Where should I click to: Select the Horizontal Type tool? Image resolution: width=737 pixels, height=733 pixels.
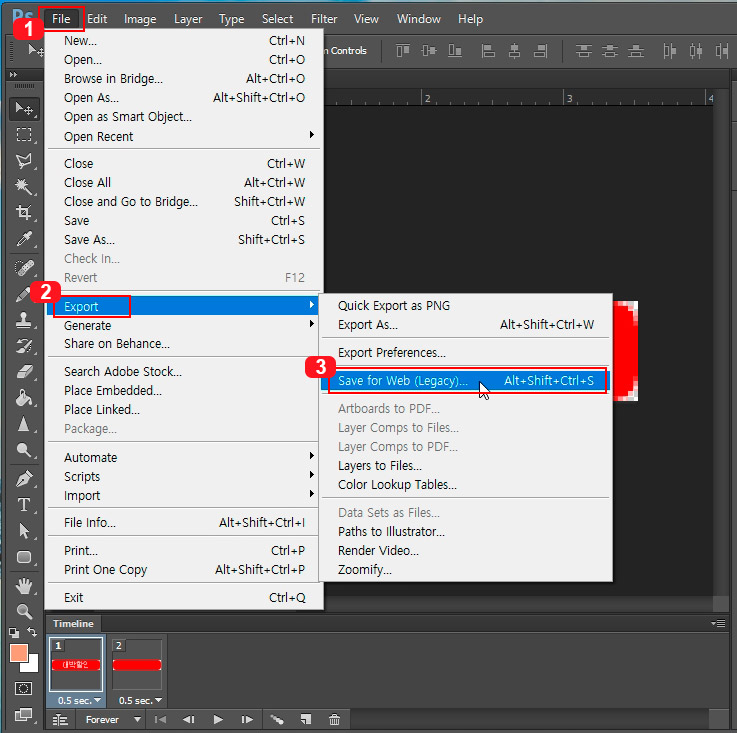(x=24, y=505)
